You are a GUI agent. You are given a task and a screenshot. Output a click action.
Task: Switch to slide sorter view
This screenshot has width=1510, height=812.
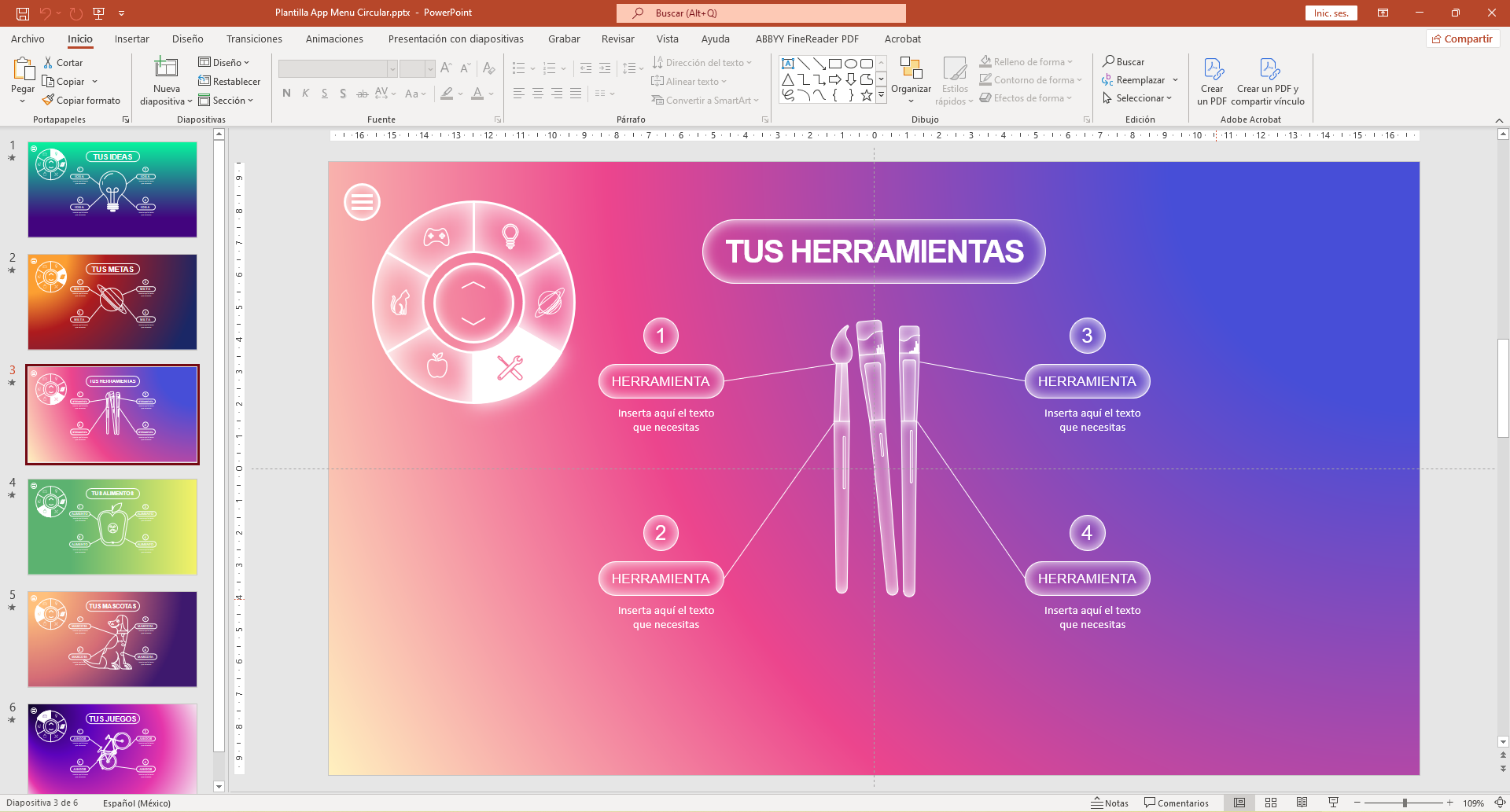click(1271, 803)
